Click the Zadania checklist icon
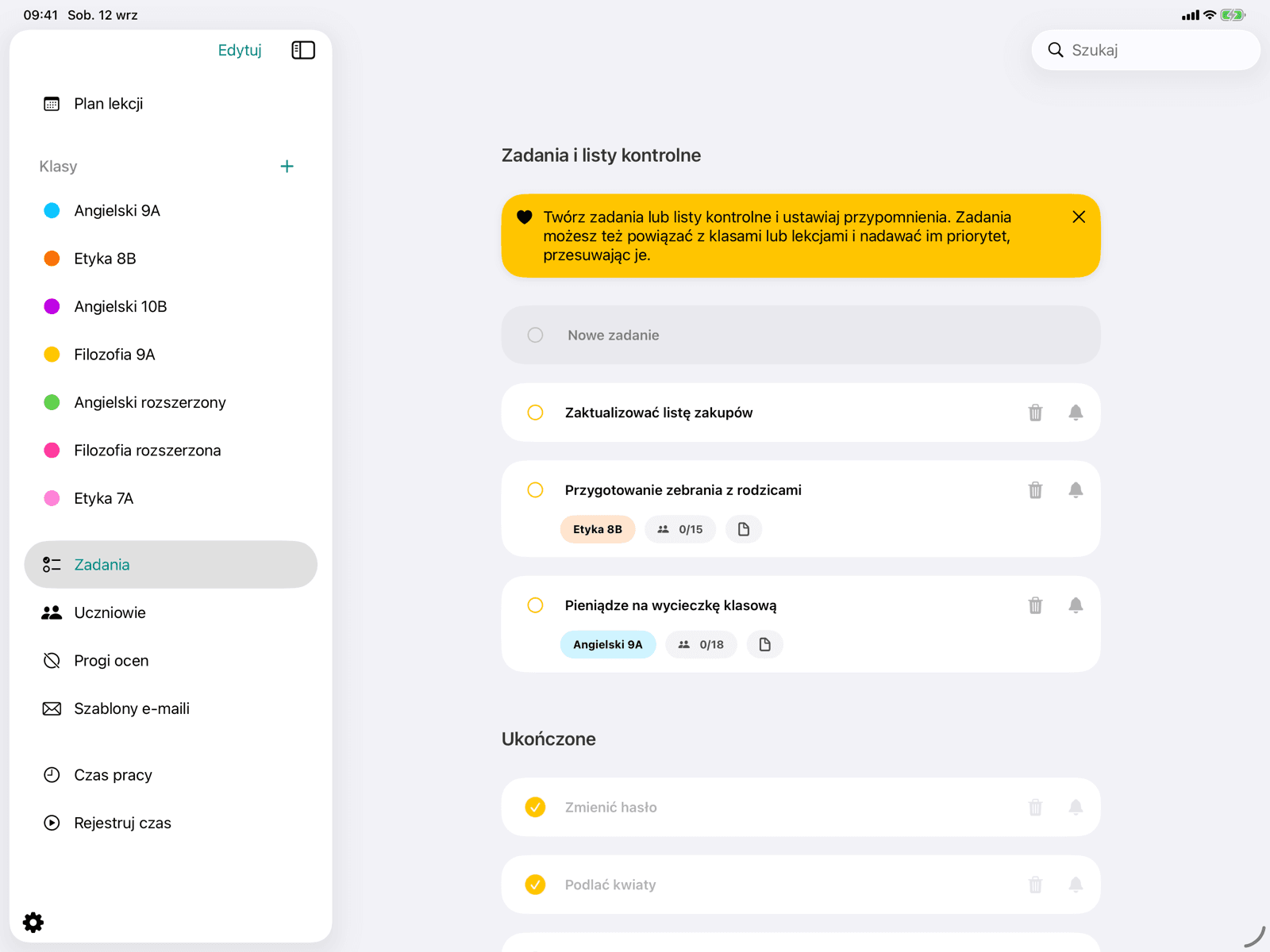 (52, 565)
